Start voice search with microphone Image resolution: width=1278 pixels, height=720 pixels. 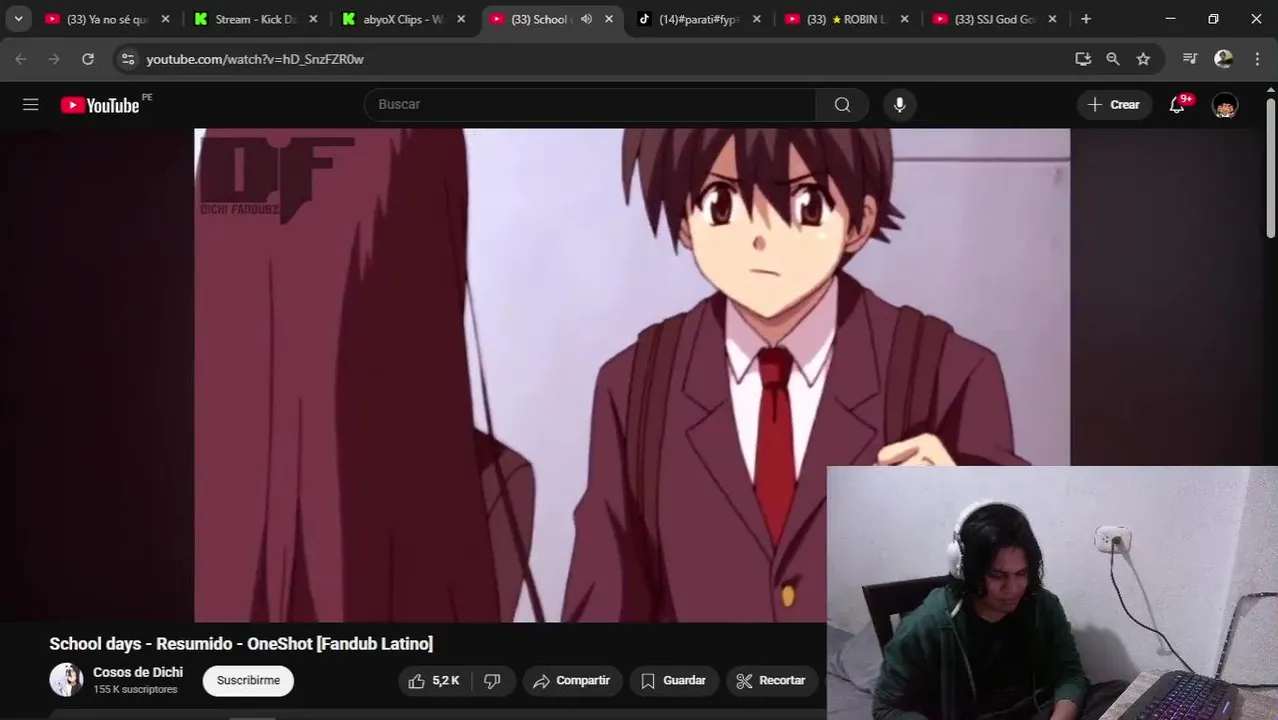click(899, 104)
